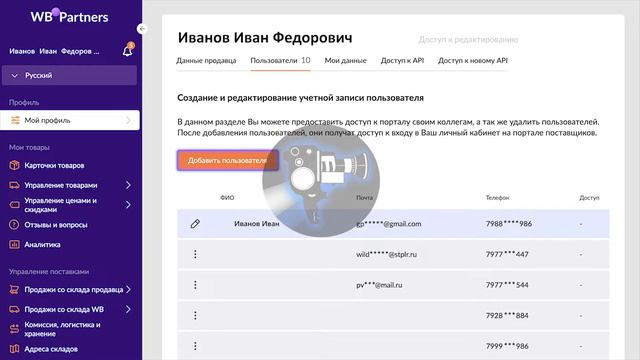640x360 pixels.
Task: Open Отзывы и вопросы section
Action: (56, 225)
